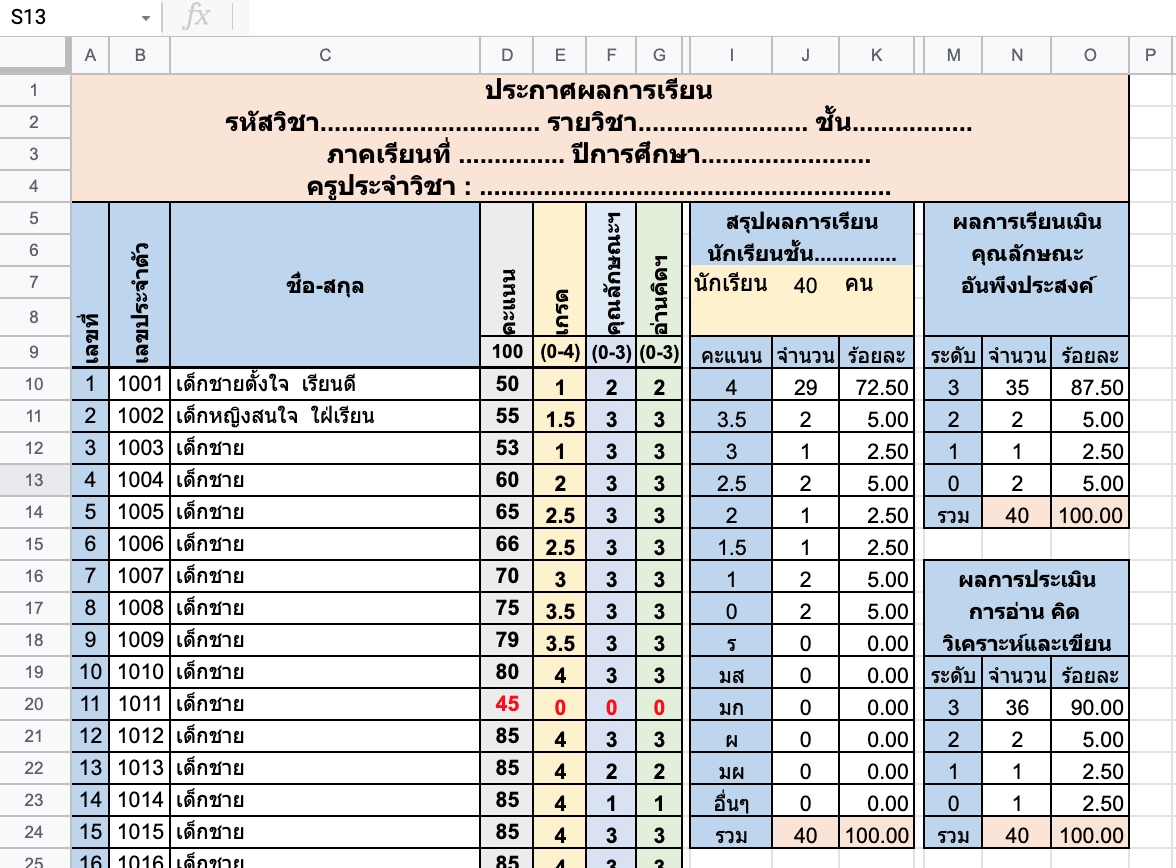The image size is (1176, 868).
Task: Select column B header
Action: point(140,55)
